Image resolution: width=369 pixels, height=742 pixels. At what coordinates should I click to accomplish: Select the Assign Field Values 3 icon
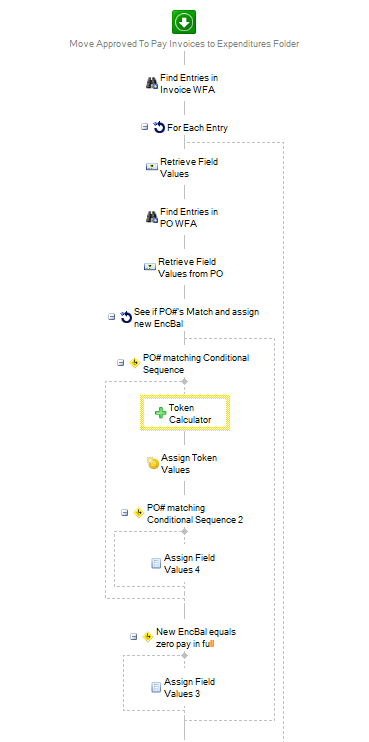156,687
